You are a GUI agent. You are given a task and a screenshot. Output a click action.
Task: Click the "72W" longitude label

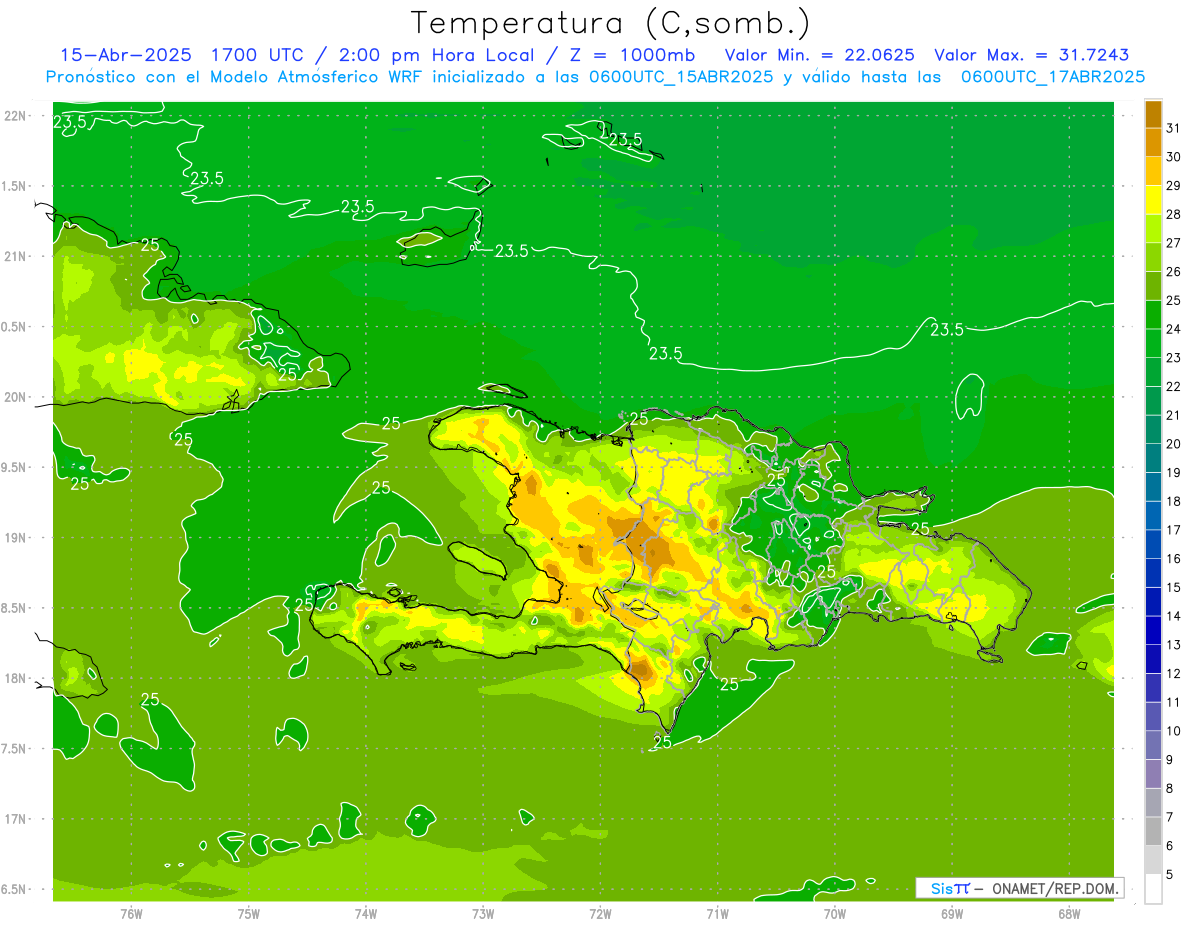pyautogui.click(x=600, y=914)
